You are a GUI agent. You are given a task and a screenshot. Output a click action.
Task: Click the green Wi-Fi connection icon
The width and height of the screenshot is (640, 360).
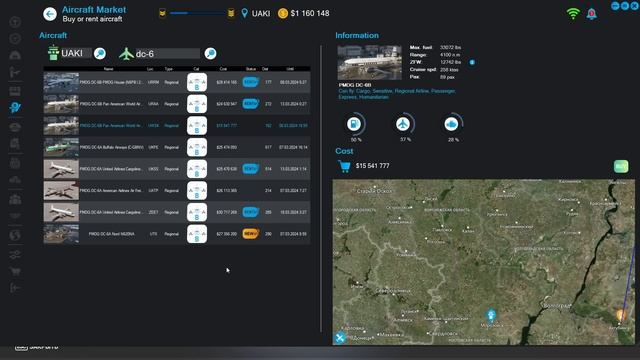[x=573, y=14]
